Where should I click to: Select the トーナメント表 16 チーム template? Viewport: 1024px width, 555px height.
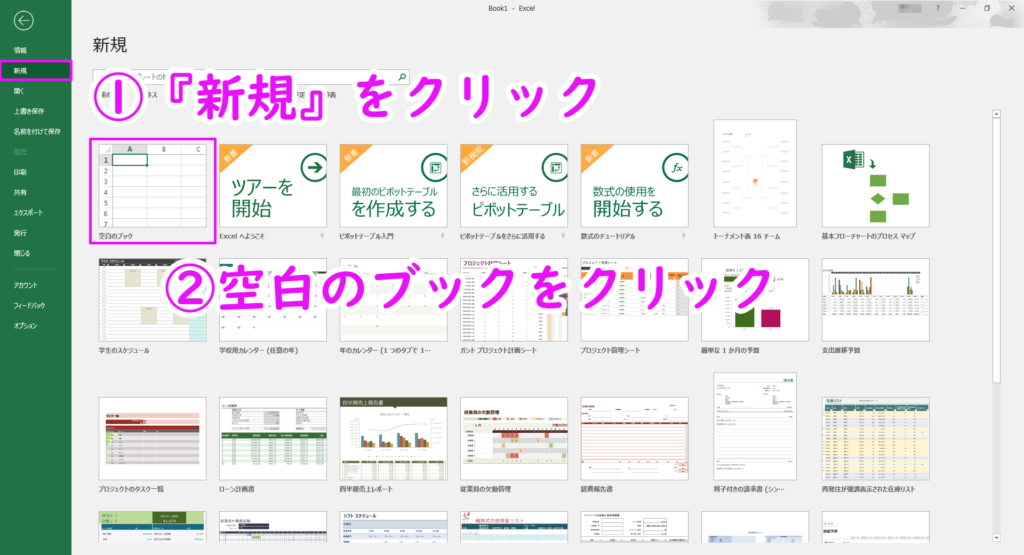[x=755, y=174]
